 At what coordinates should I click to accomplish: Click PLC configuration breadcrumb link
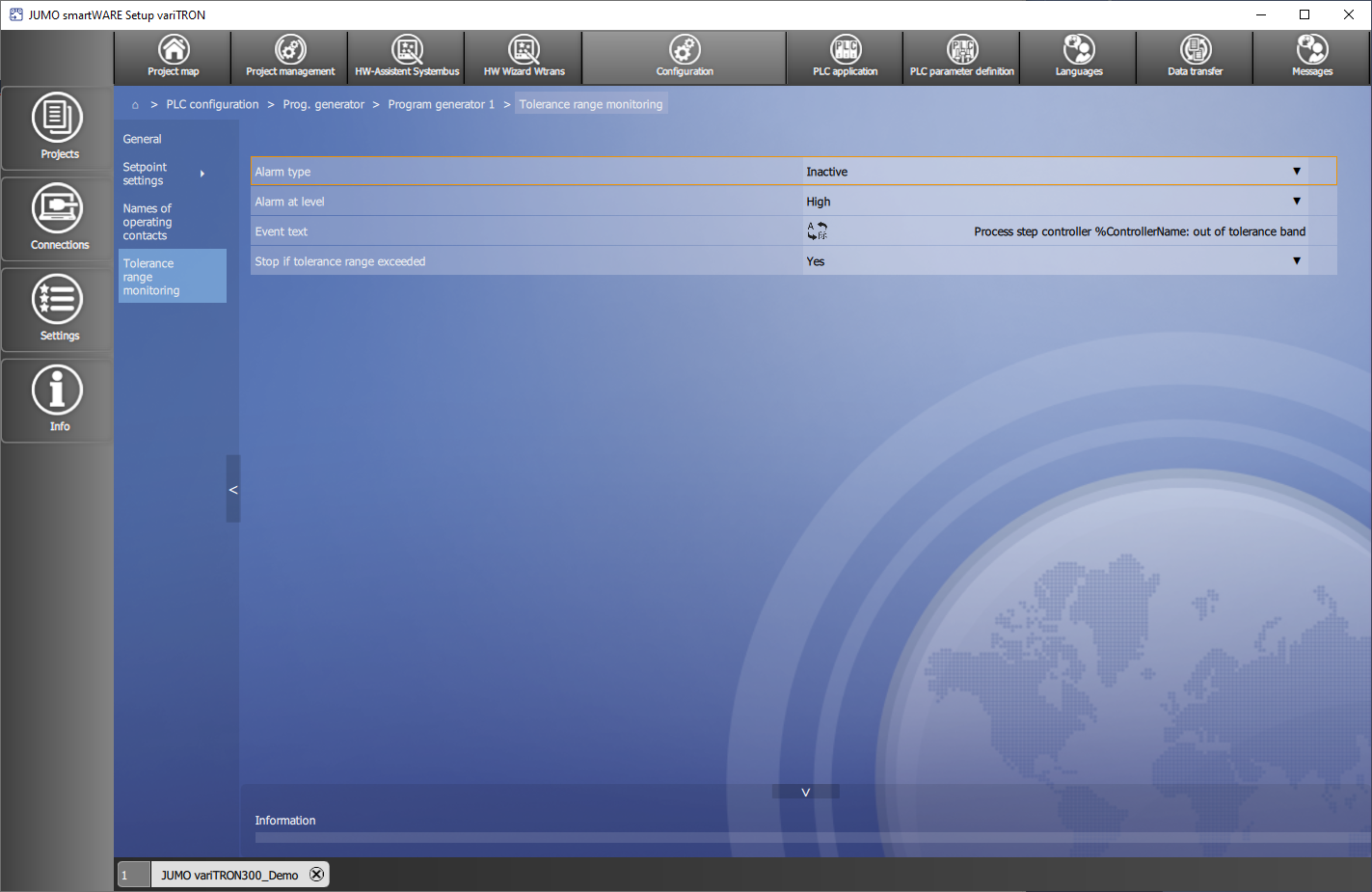click(x=212, y=104)
